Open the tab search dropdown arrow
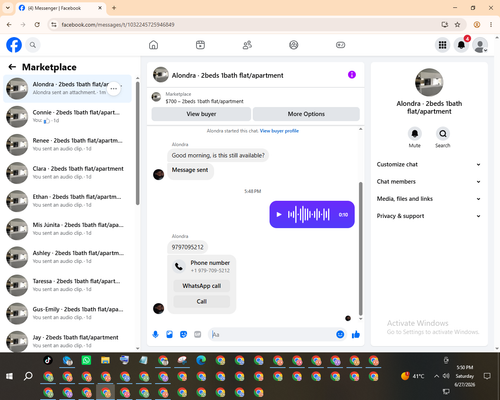The height and width of the screenshot is (400, 500). point(8,8)
